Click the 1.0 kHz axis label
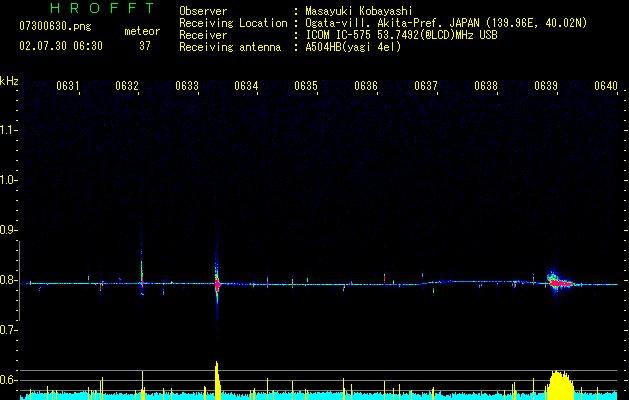Image resolution: width=629 pixels, height=400 pixels. click(8, 180)
